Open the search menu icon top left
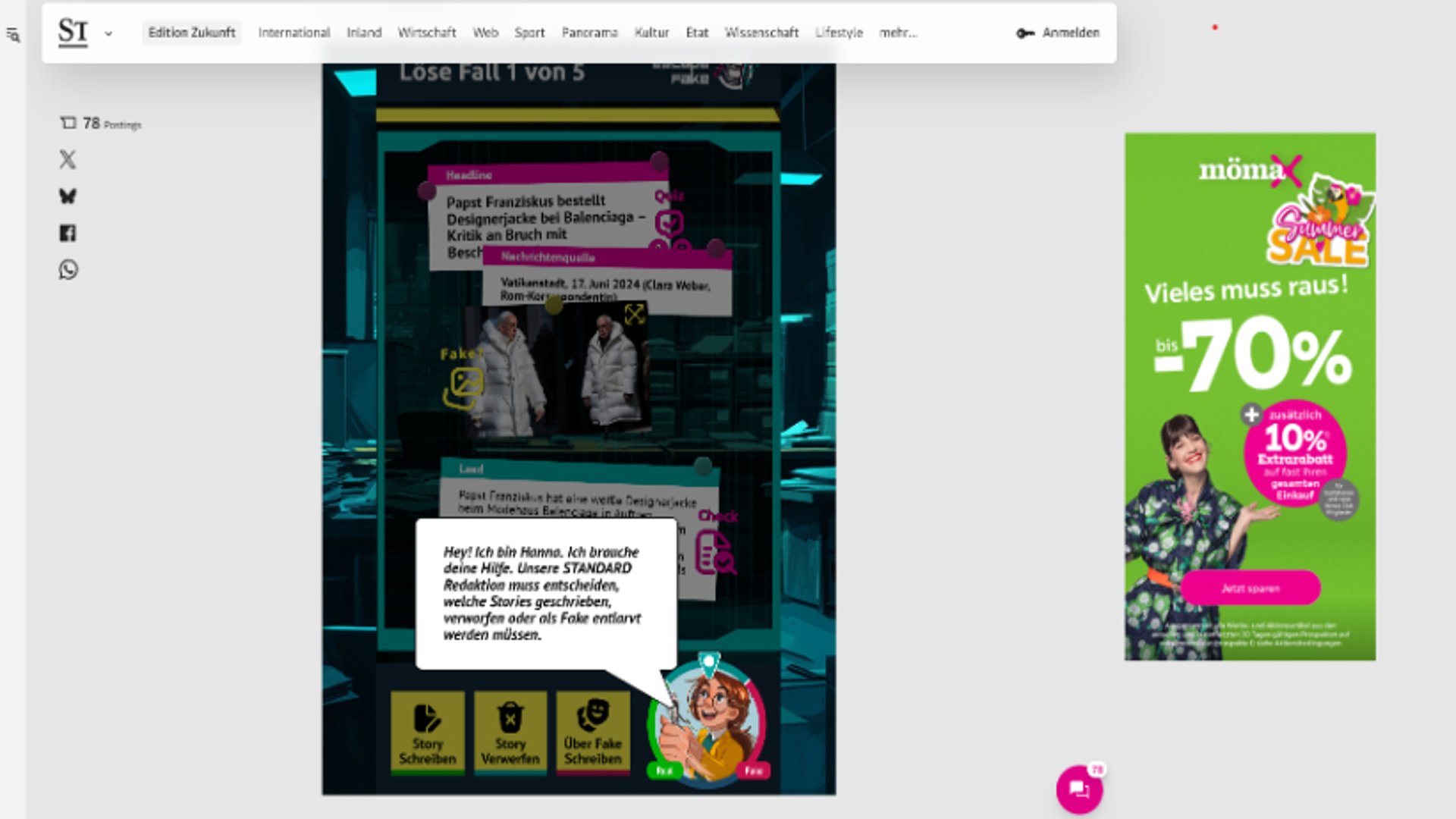 pos(13,35)
